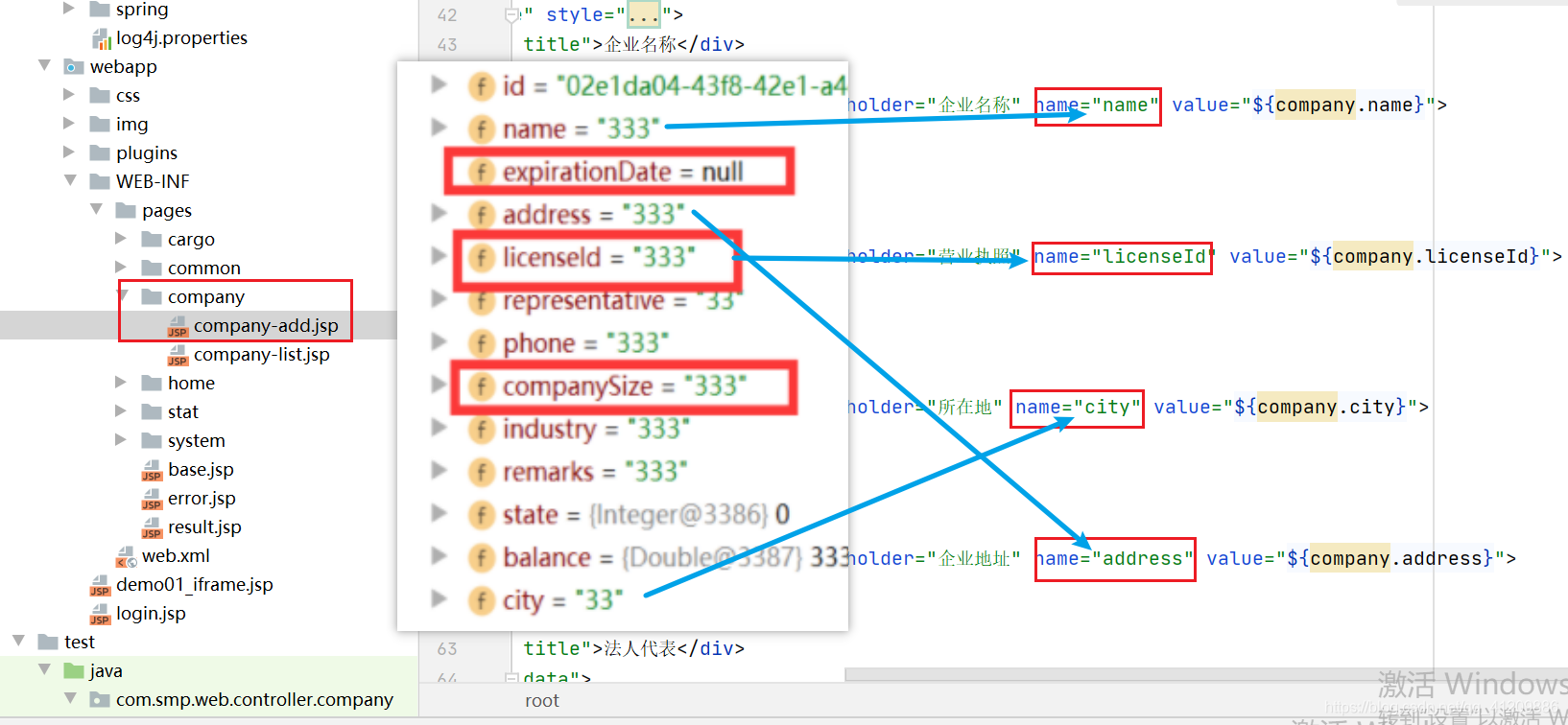The image size is (1568, 725).
Task: Expand the address variable in debugger
Action: pos(440,212)
